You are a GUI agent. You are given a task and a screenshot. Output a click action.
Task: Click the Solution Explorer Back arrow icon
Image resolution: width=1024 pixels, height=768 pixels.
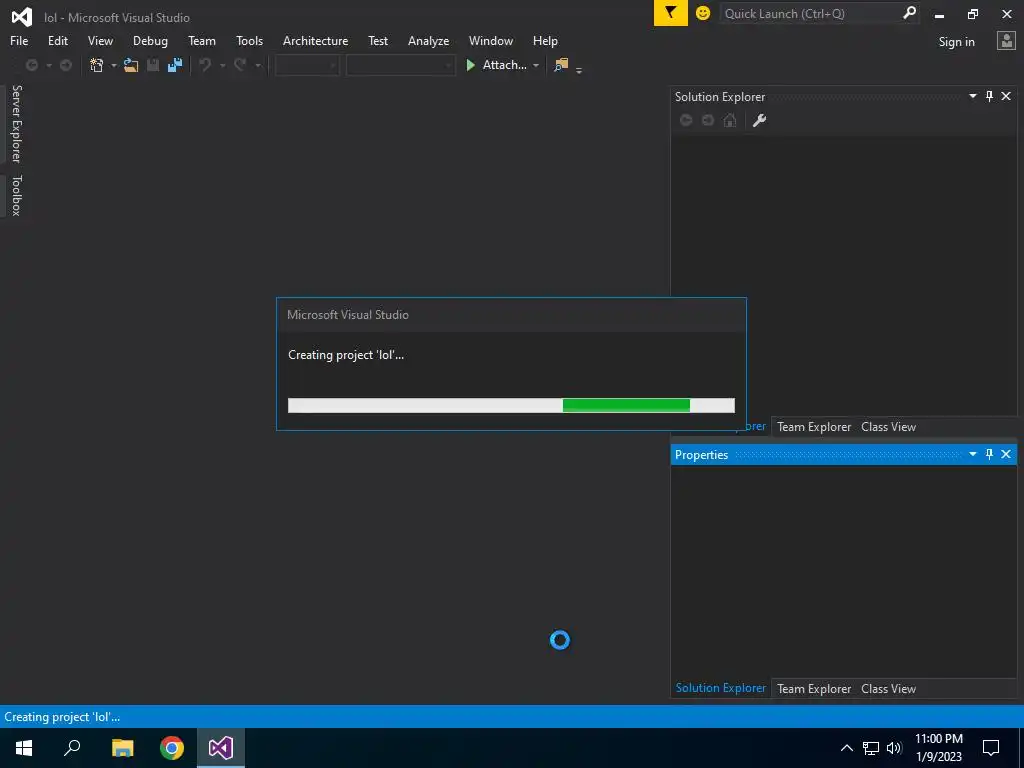coord(686,120)
